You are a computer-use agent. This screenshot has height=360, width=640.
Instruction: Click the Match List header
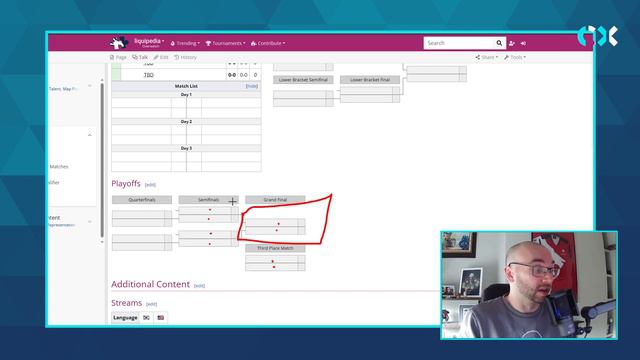186,86
